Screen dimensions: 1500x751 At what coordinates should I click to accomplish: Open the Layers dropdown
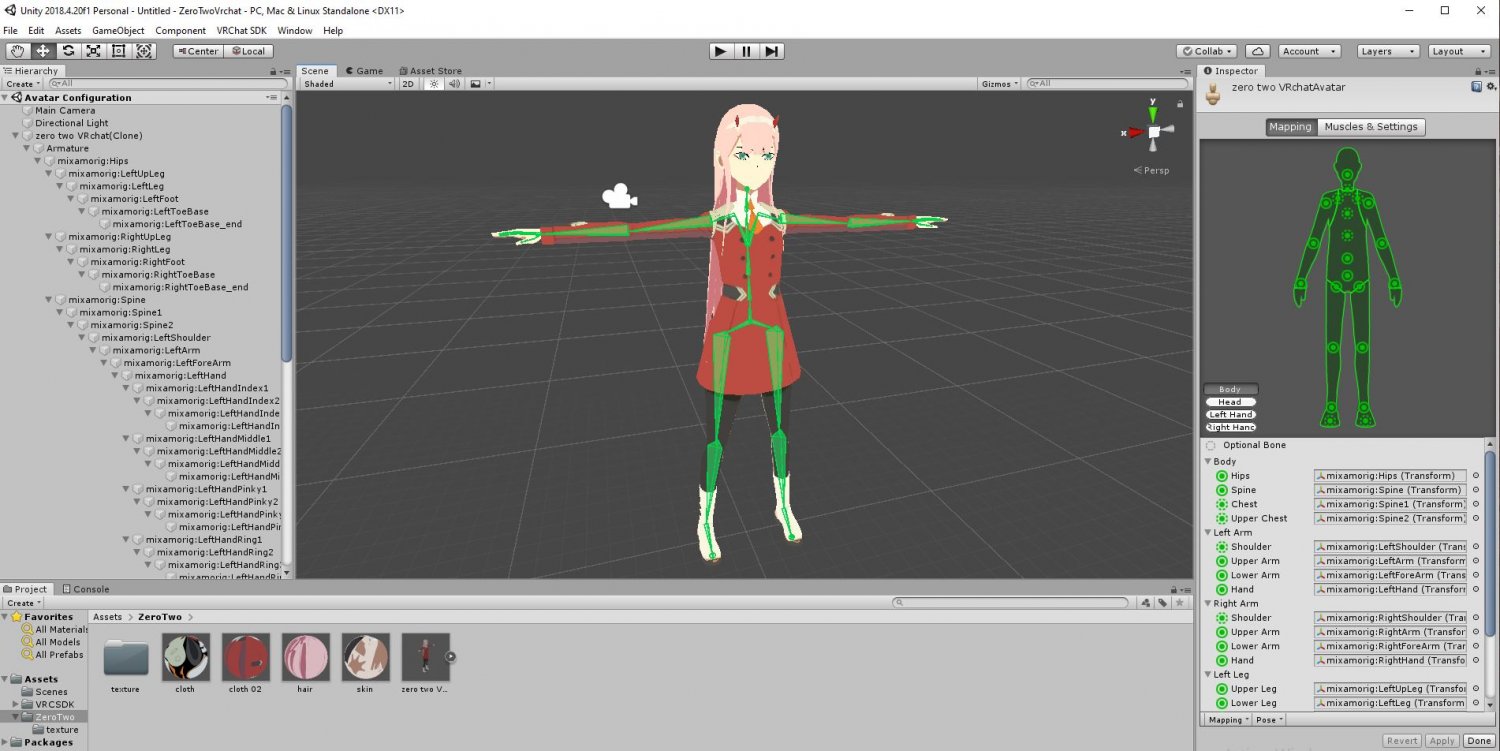1388,51
